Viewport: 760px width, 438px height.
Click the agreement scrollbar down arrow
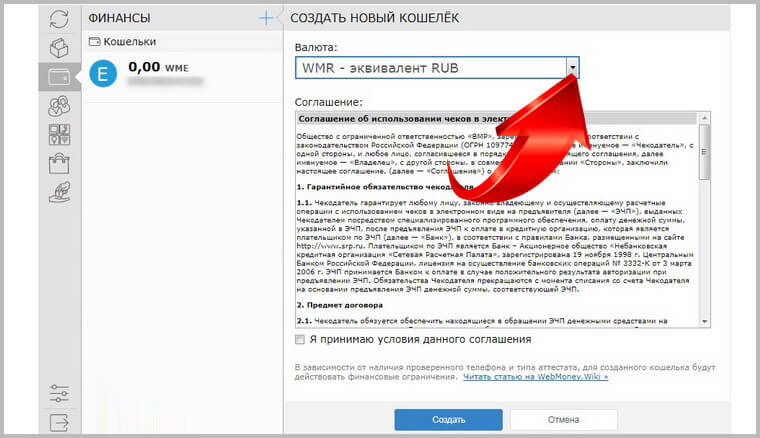(704, 321)
